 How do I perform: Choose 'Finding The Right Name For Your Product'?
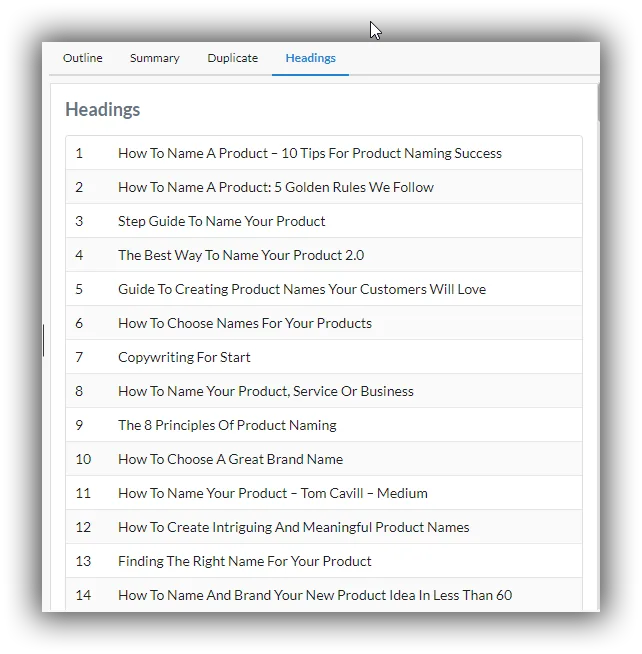pos(324,561)
